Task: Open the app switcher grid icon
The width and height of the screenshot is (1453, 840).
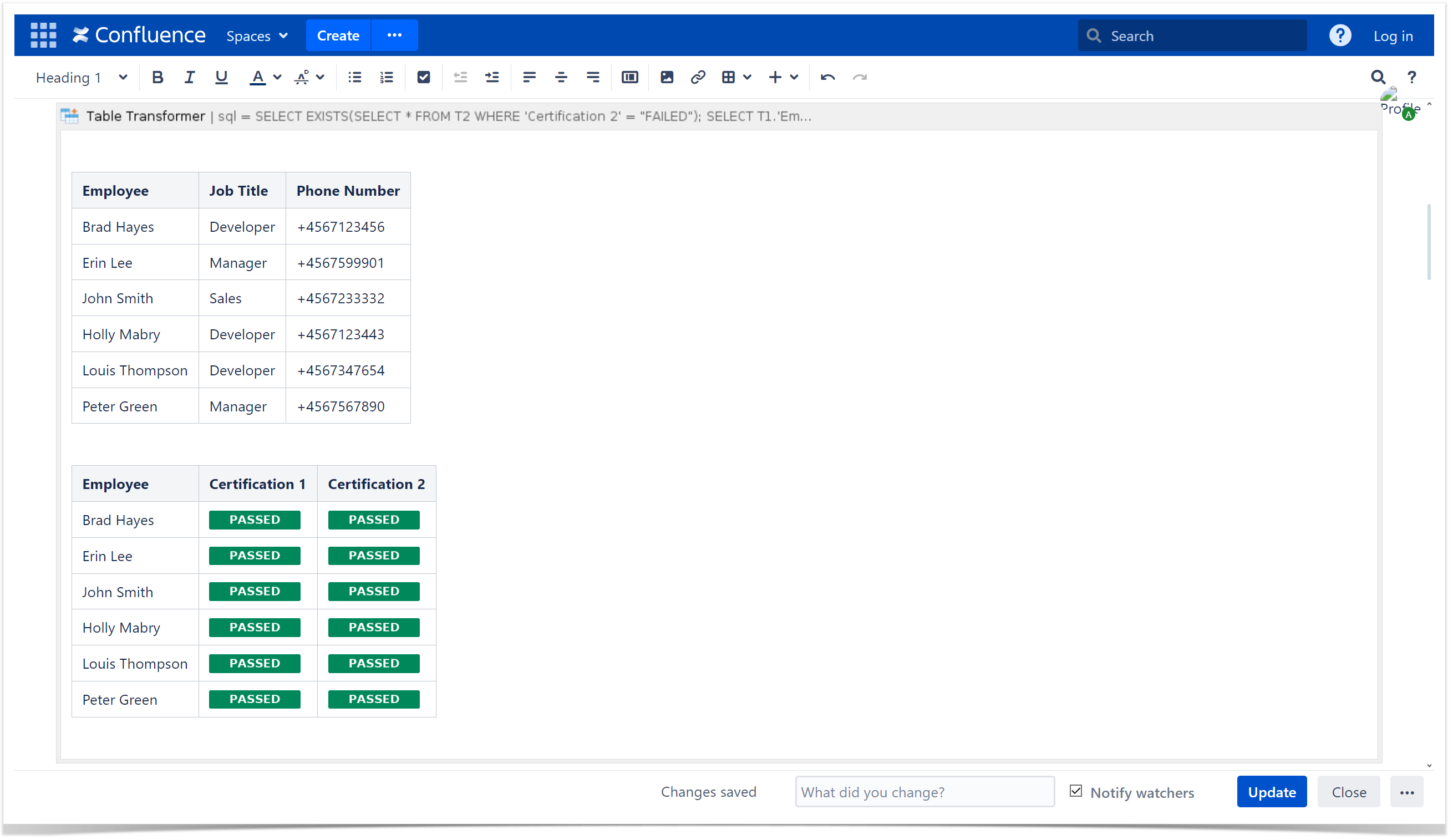Action: point(43,35)
